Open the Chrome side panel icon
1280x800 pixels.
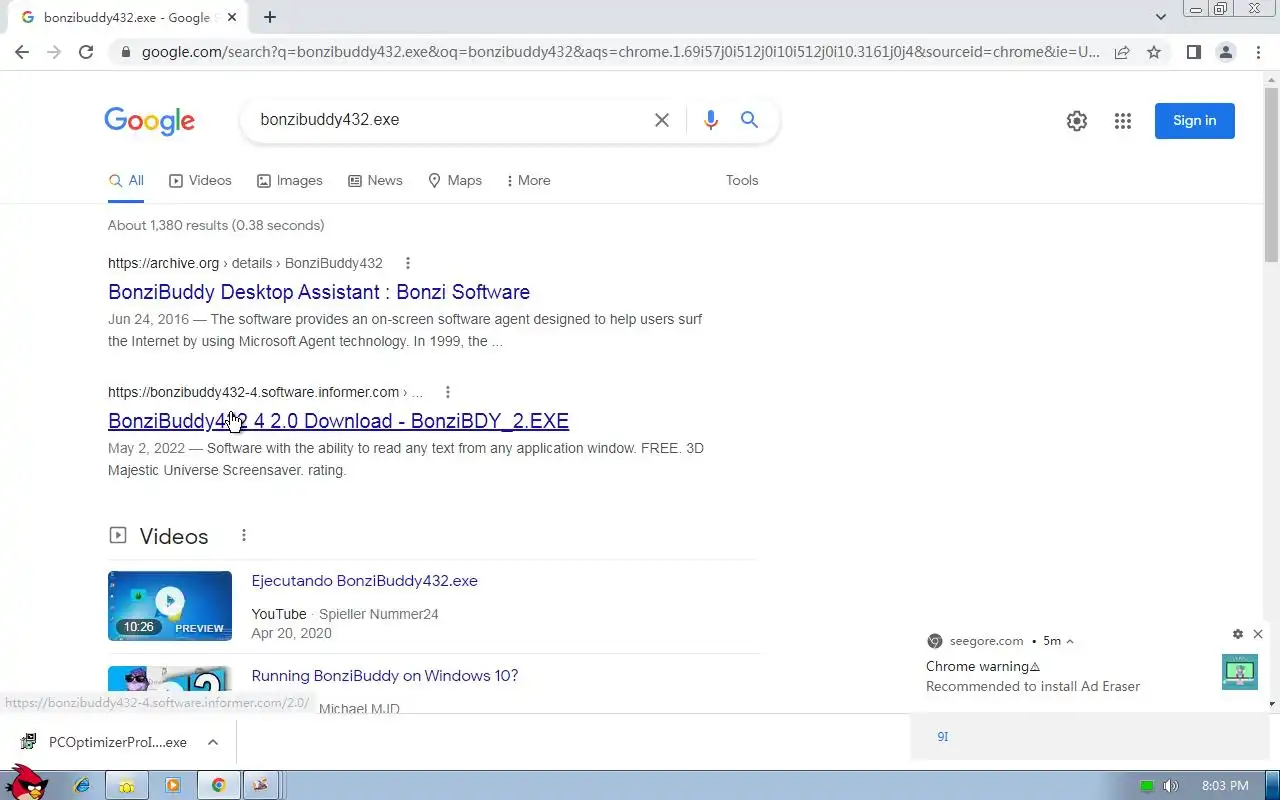1193,52
